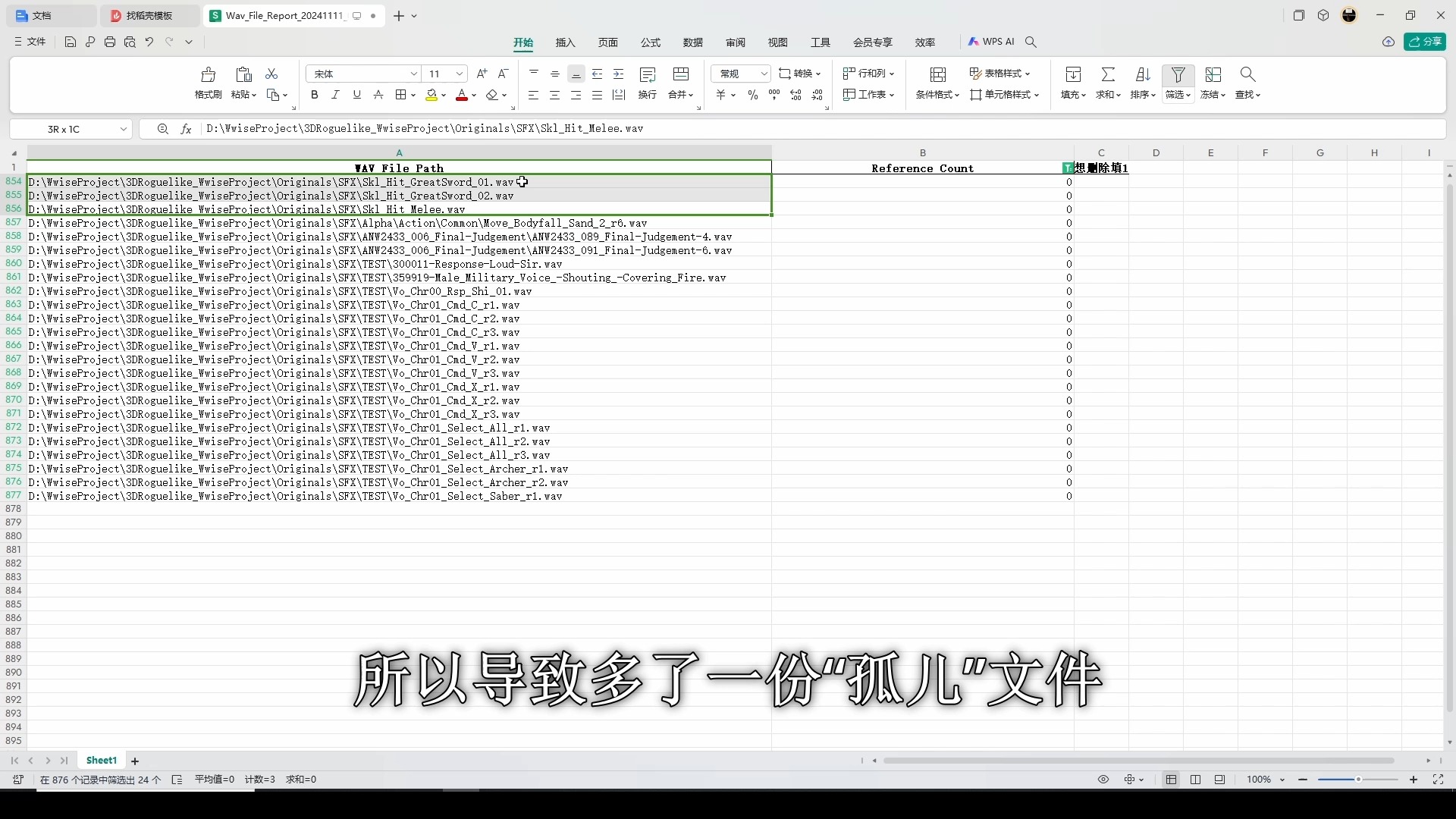Open the 表格样式 table styles dropdown
This screenshot has height=819, width=1456.
pos(999,74)
